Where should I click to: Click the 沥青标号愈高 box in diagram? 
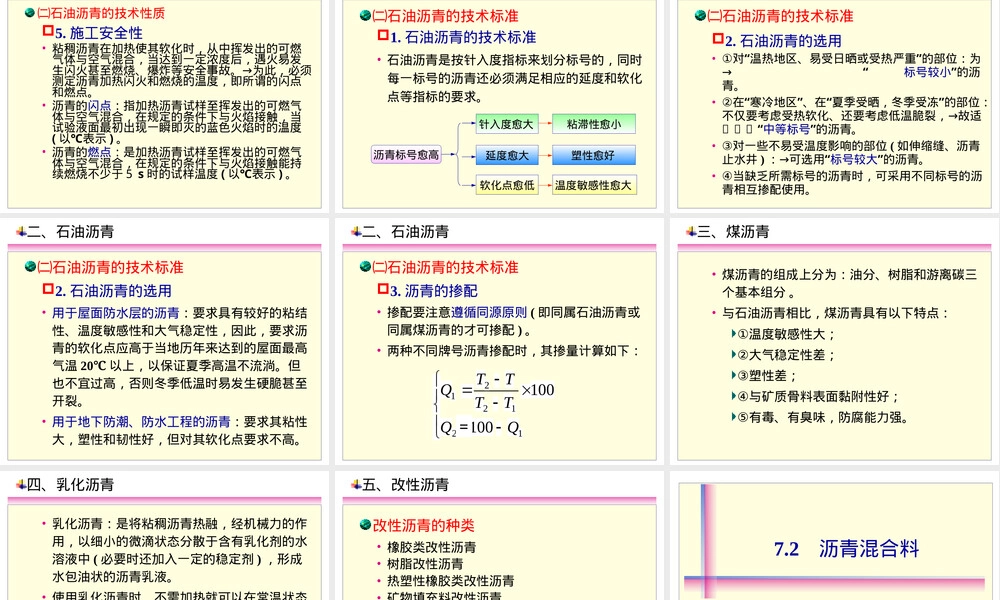[406, 154]
